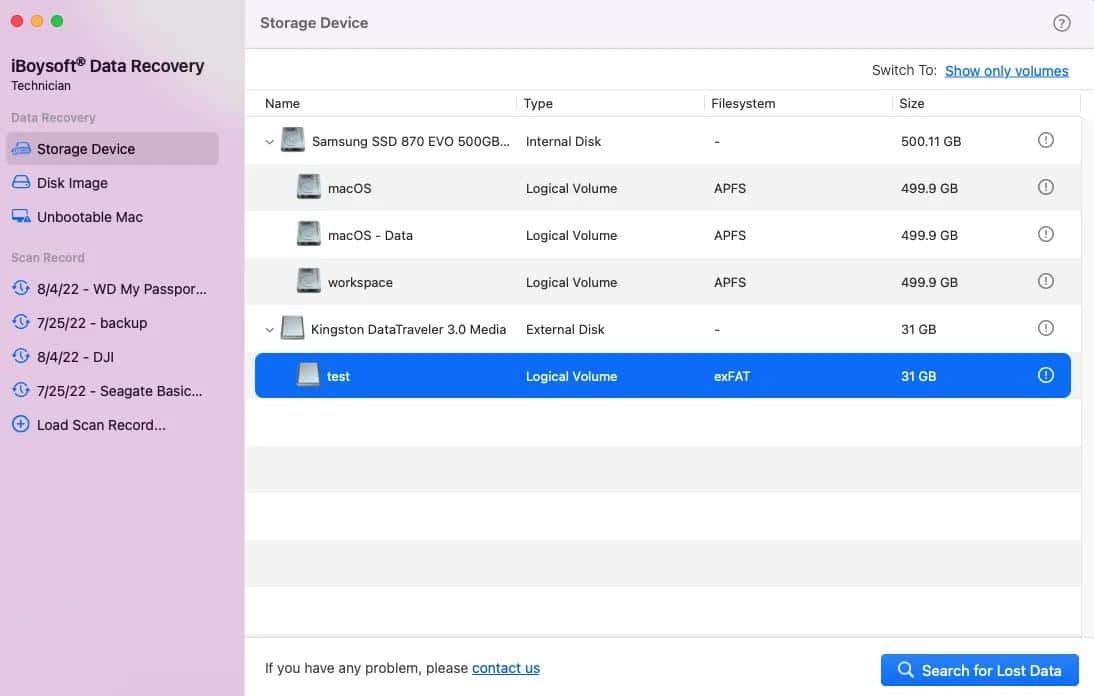Select the Samsung SSD 870 EVO 500GB row

point(663,141)
